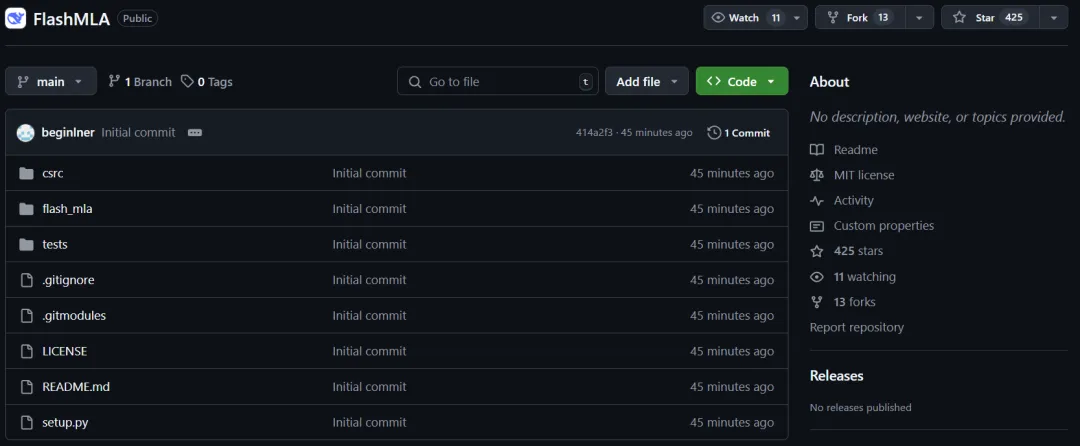This screenshot has height=446, width=1080.
Task: Open the main branch dropdown
Action: click(51, 81)
